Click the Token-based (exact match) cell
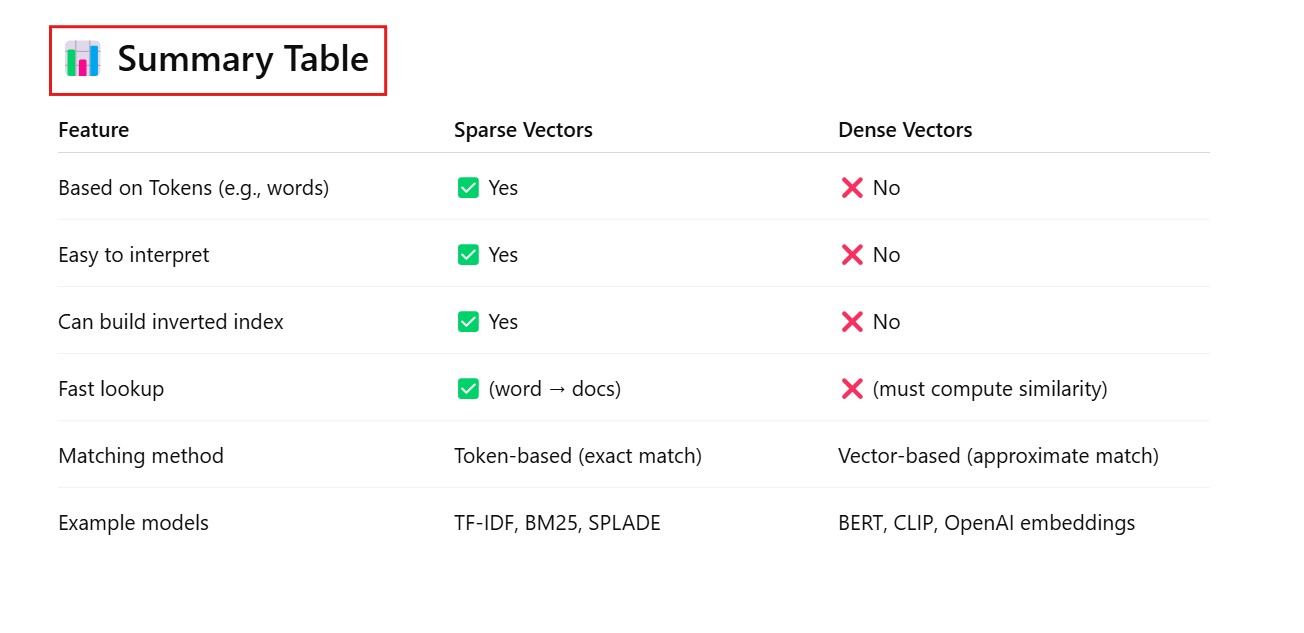Viewport: 1304px width, 633px height. (578, 456)
